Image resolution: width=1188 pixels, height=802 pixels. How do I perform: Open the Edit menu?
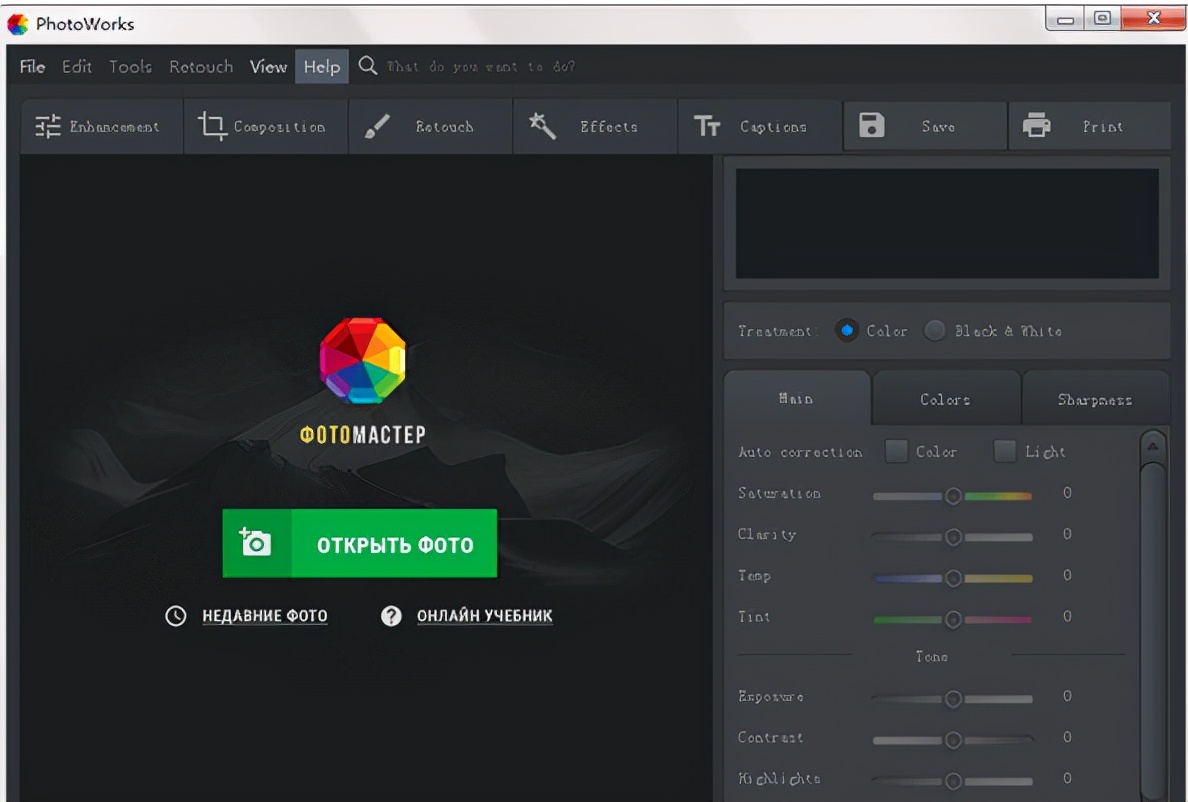point(77,67)
